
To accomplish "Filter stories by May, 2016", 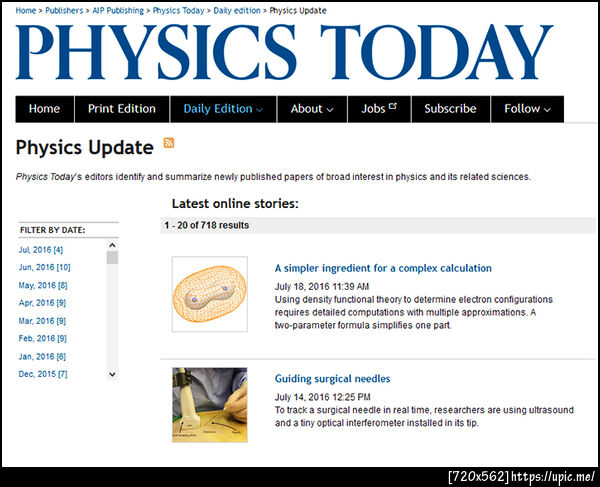I will [43, 285].
